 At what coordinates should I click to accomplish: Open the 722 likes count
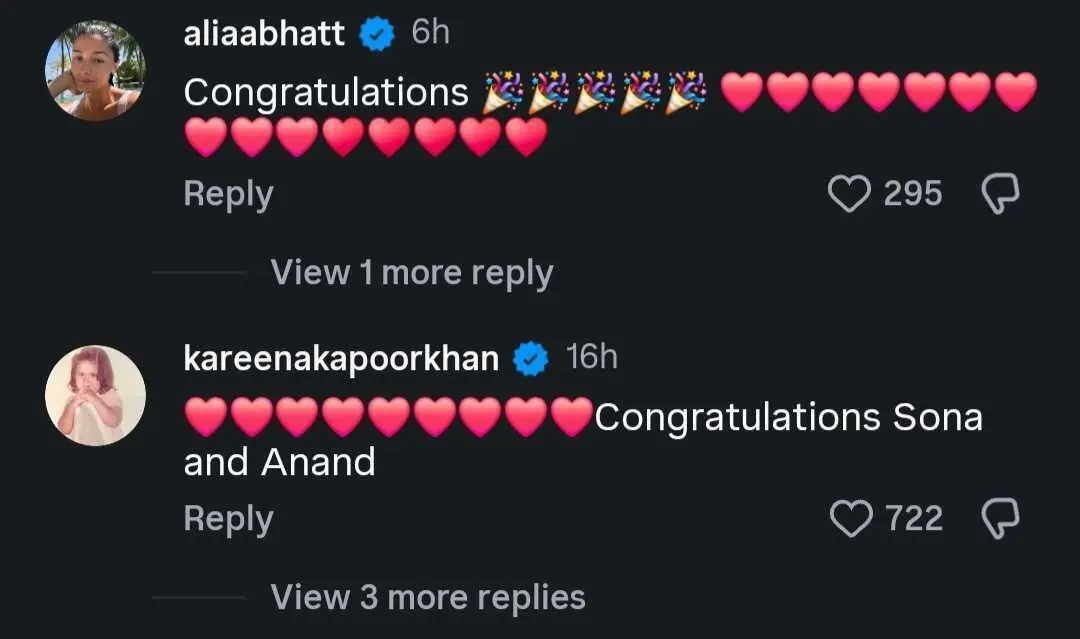tap(914, 518)
